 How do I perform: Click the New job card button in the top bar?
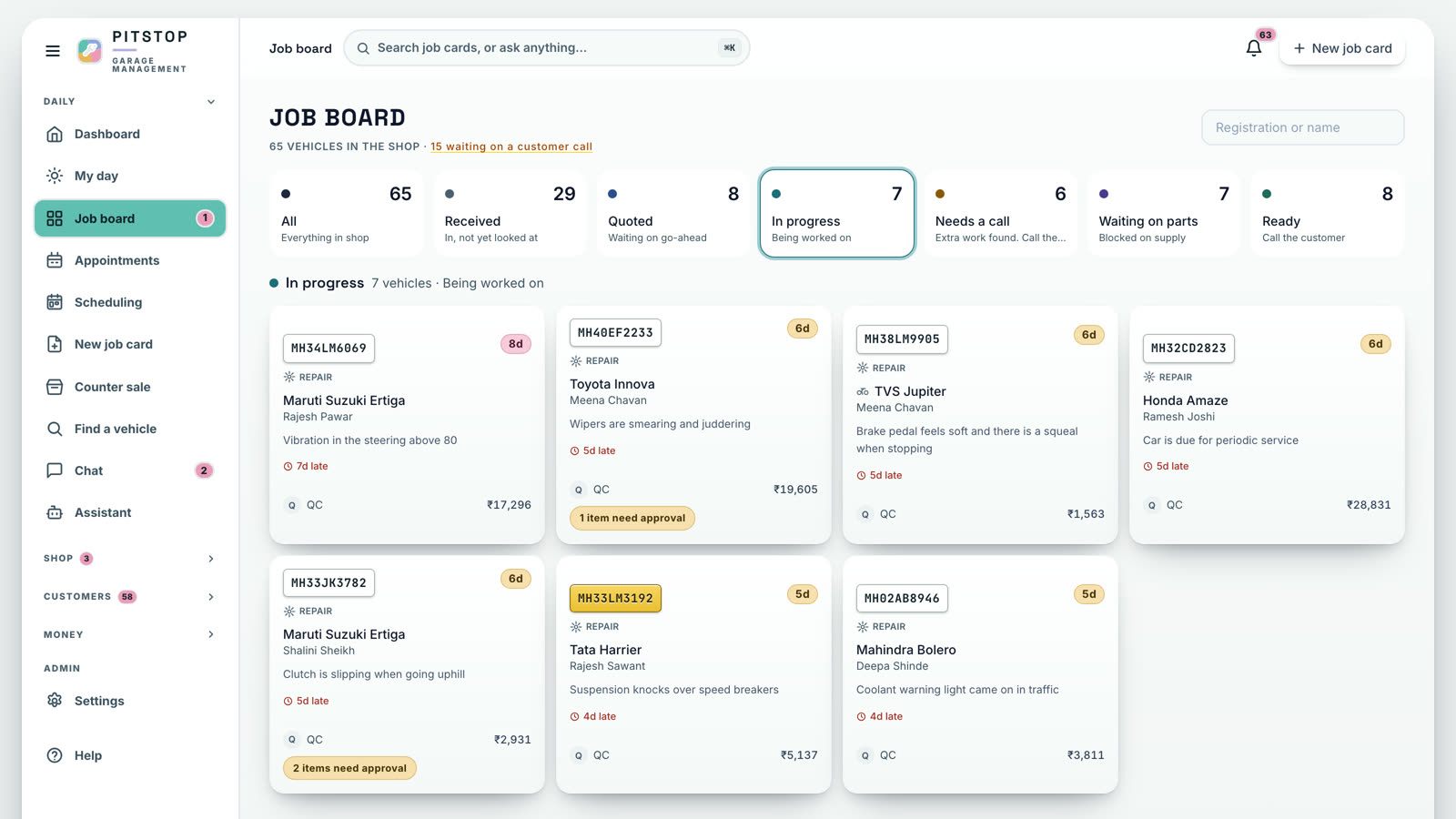pyautogui.click(x=1342, y=48)
